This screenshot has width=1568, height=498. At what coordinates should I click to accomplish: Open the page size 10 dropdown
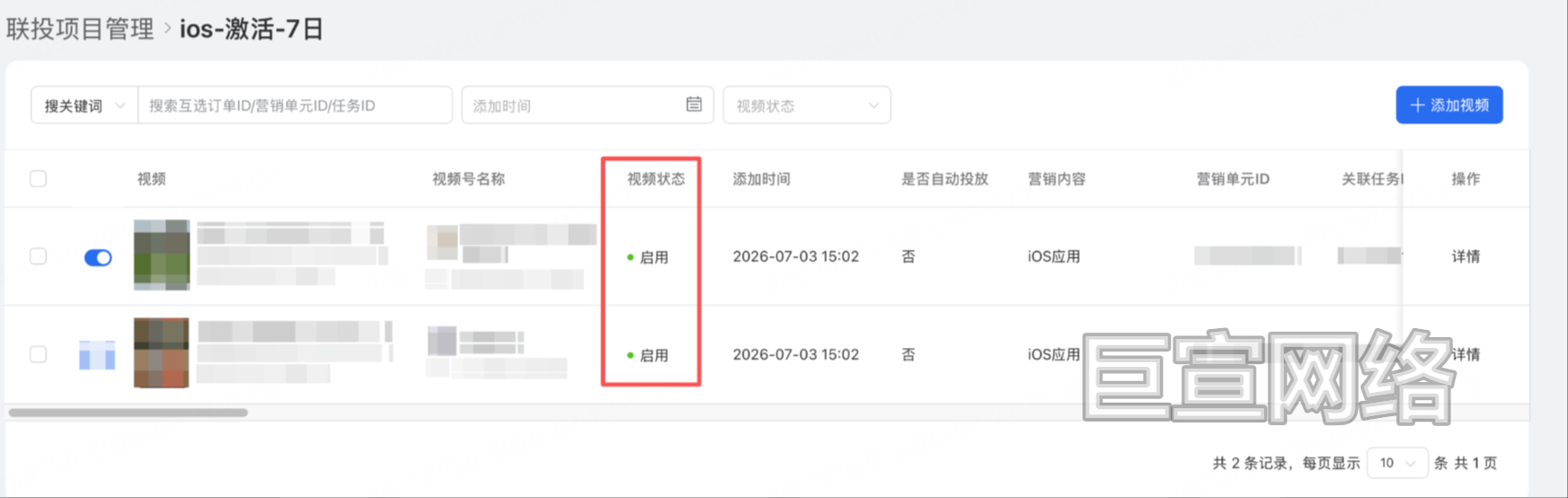pos(1397,463)
